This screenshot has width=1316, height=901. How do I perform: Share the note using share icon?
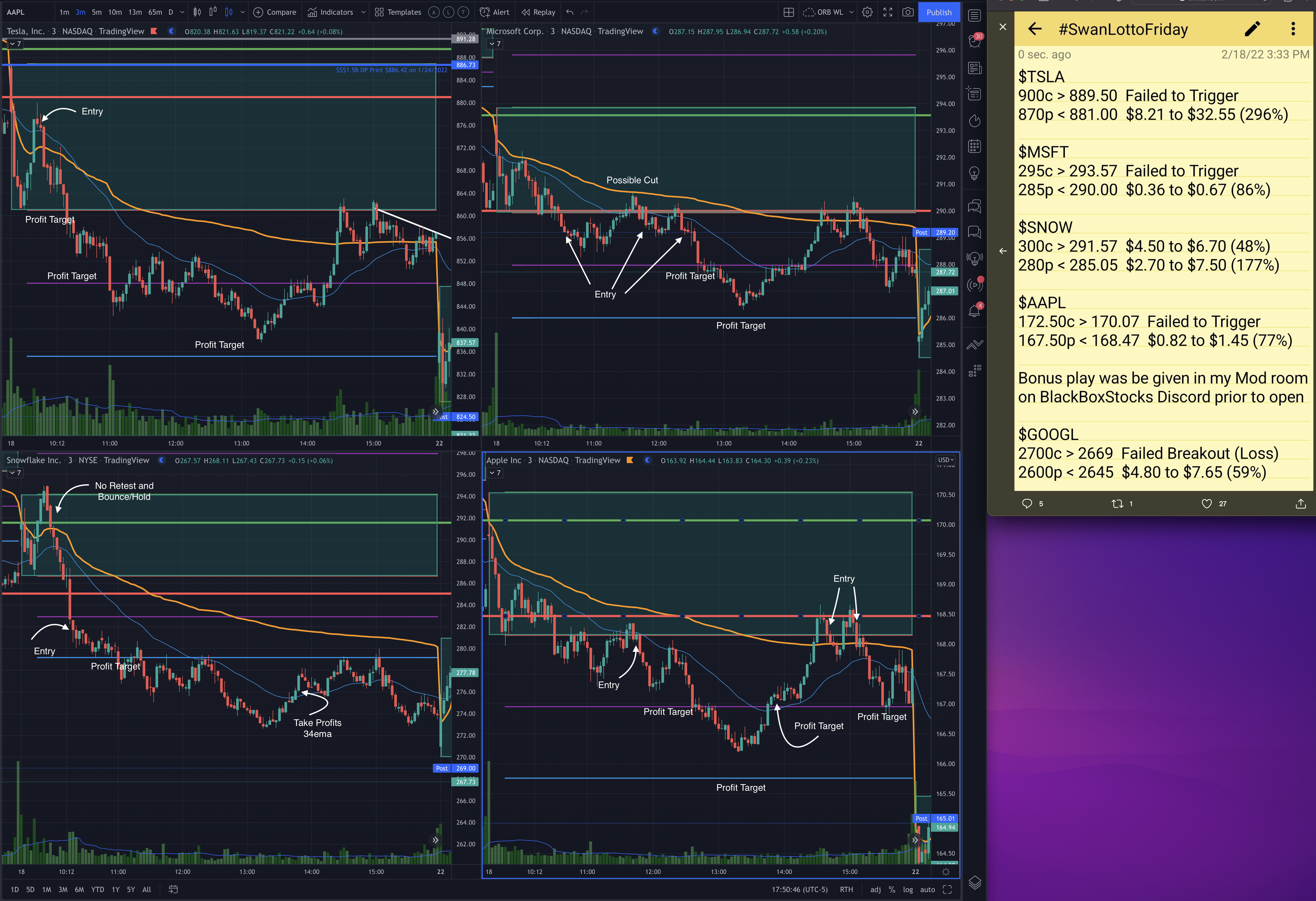click(1301, 504)
